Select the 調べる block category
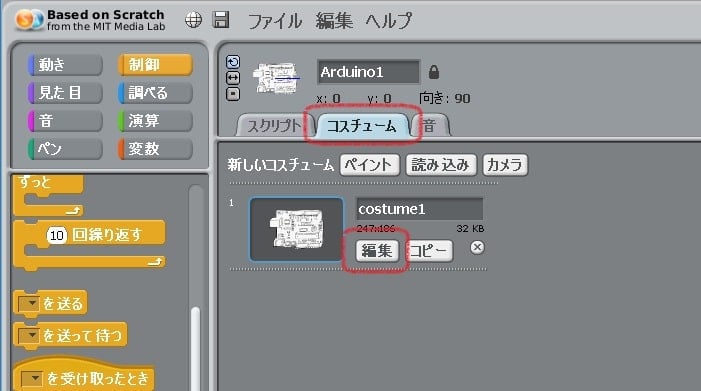Image resolution: width=701 pixels, height=391 pixels. pos(156,93)
